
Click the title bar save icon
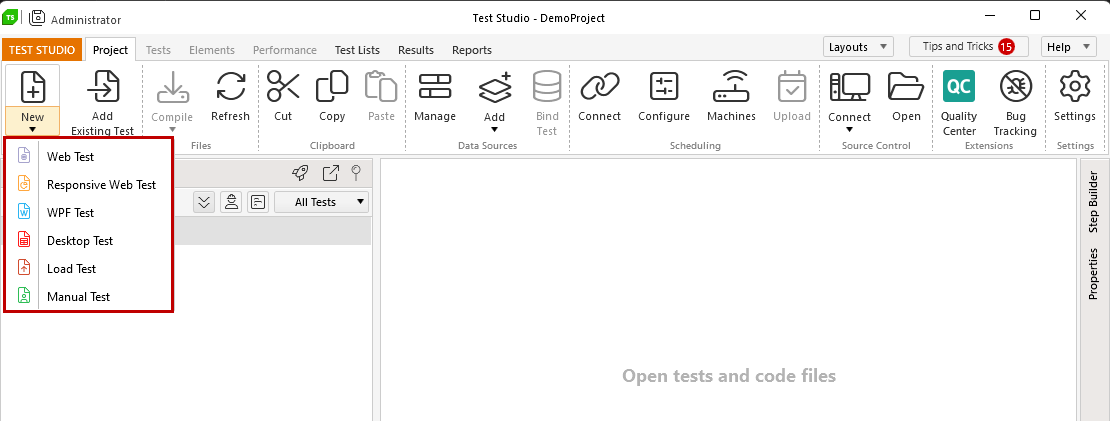pos(37,18)
